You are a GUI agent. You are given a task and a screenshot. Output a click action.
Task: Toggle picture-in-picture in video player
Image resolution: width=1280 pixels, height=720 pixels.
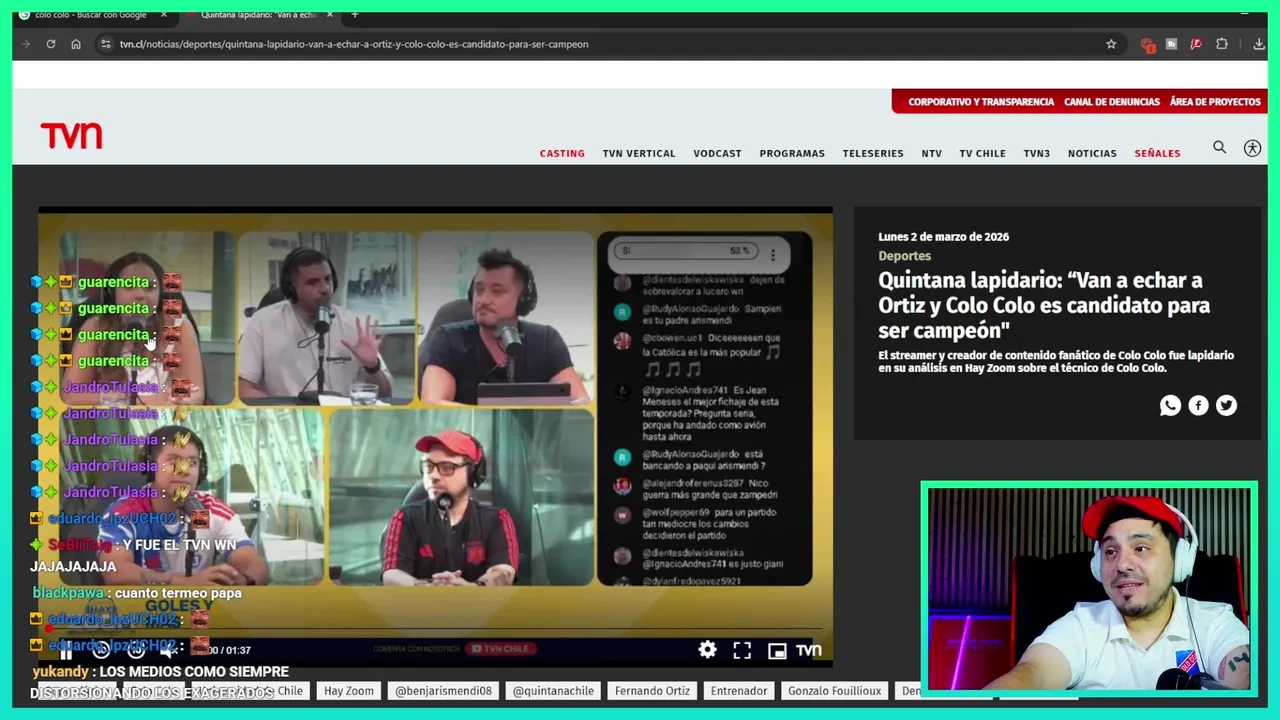click(777, 650)
